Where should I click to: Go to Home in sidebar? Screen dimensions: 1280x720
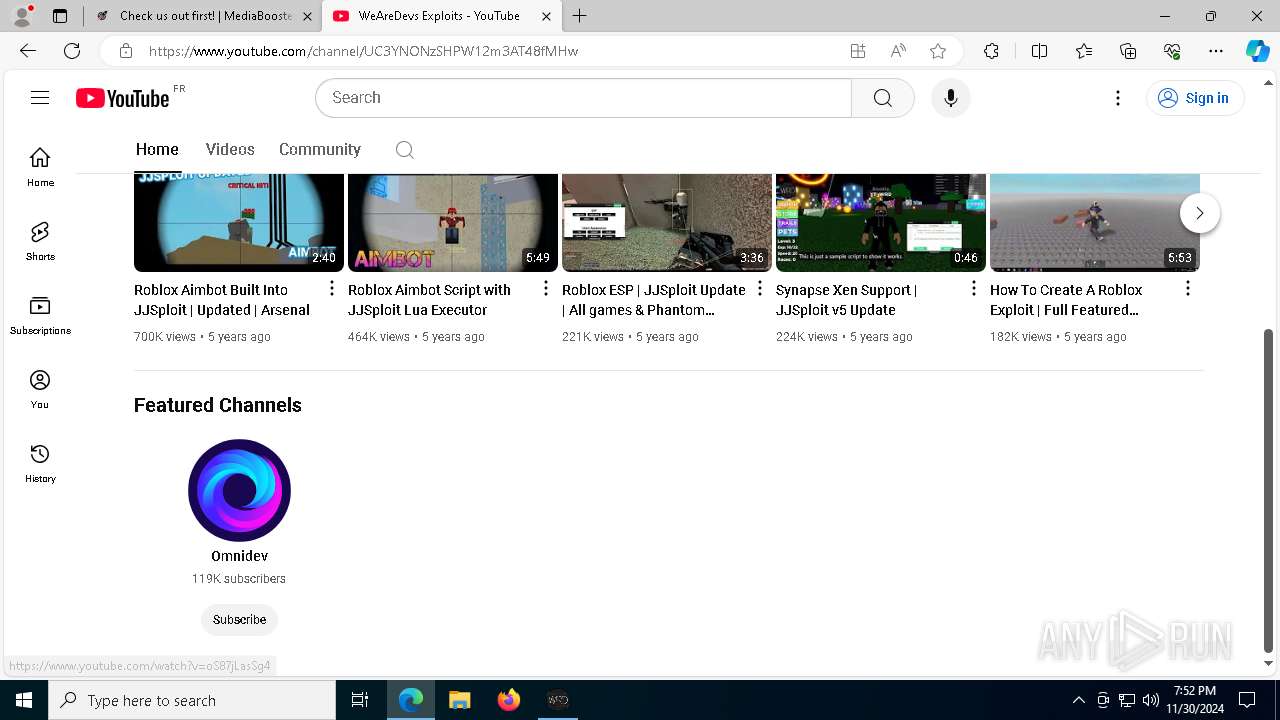[40, 167]
